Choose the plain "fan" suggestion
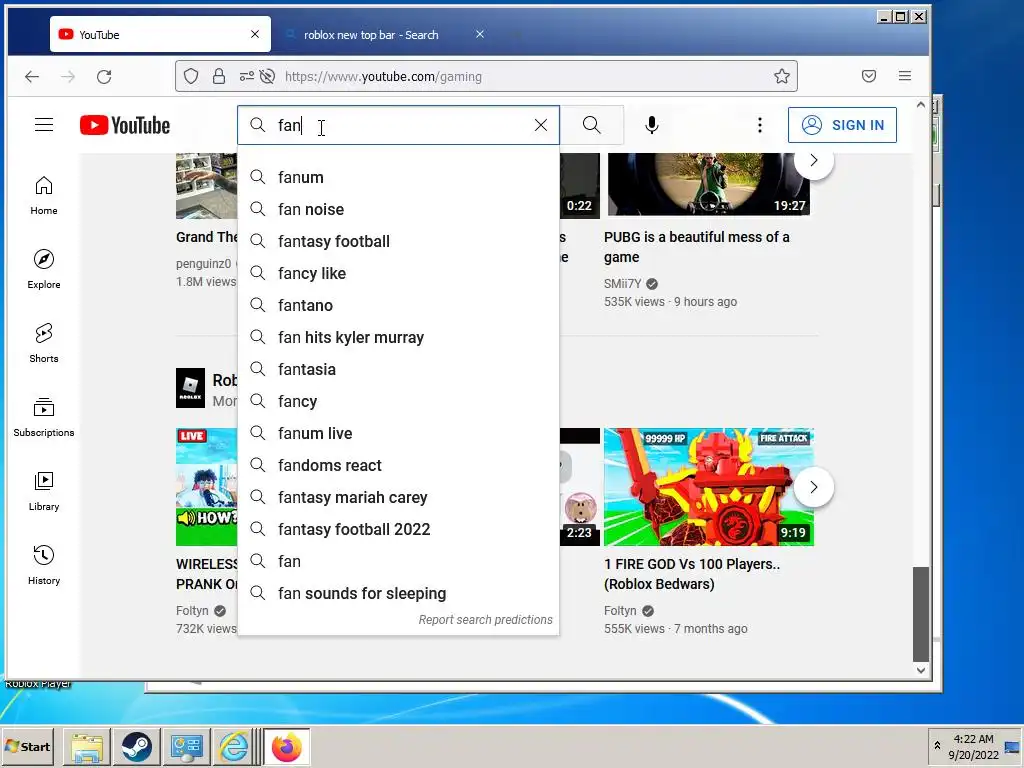 [x=398, y=562]
